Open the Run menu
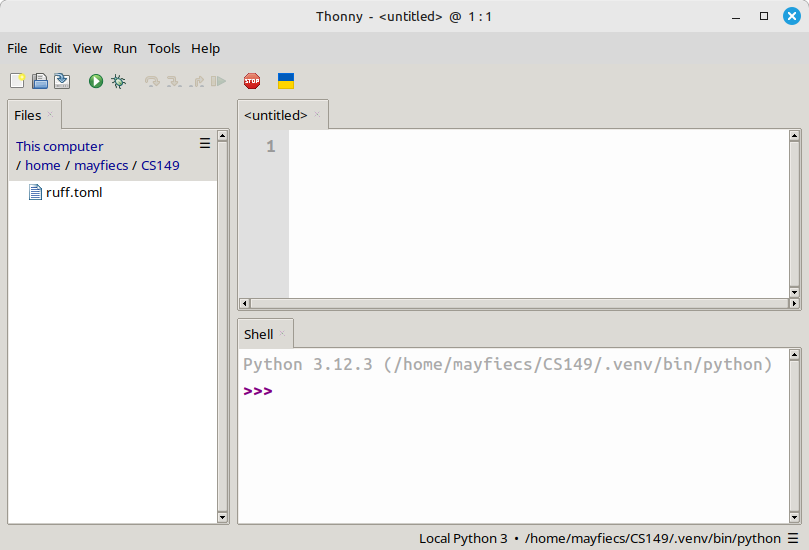This screenshot has width=809, height=550. pos(125,48)
